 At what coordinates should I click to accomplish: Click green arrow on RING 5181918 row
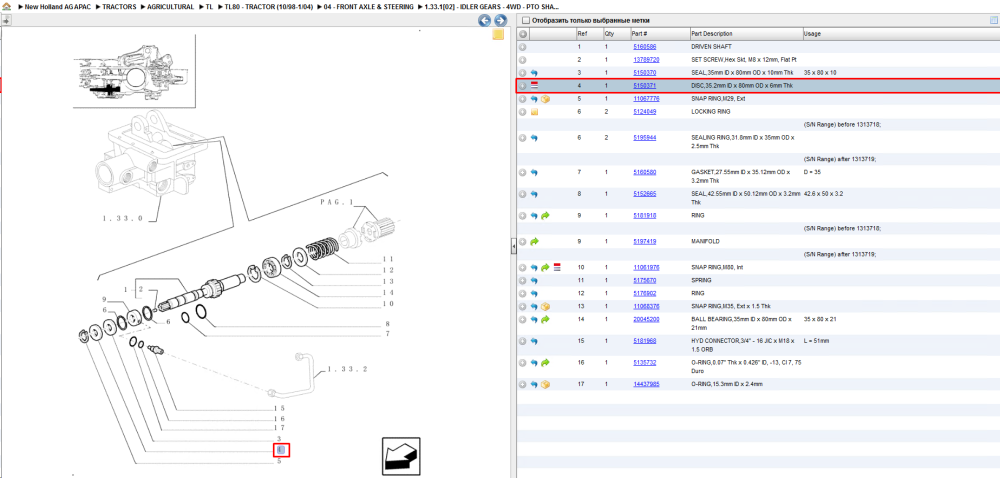coord(545,215)
